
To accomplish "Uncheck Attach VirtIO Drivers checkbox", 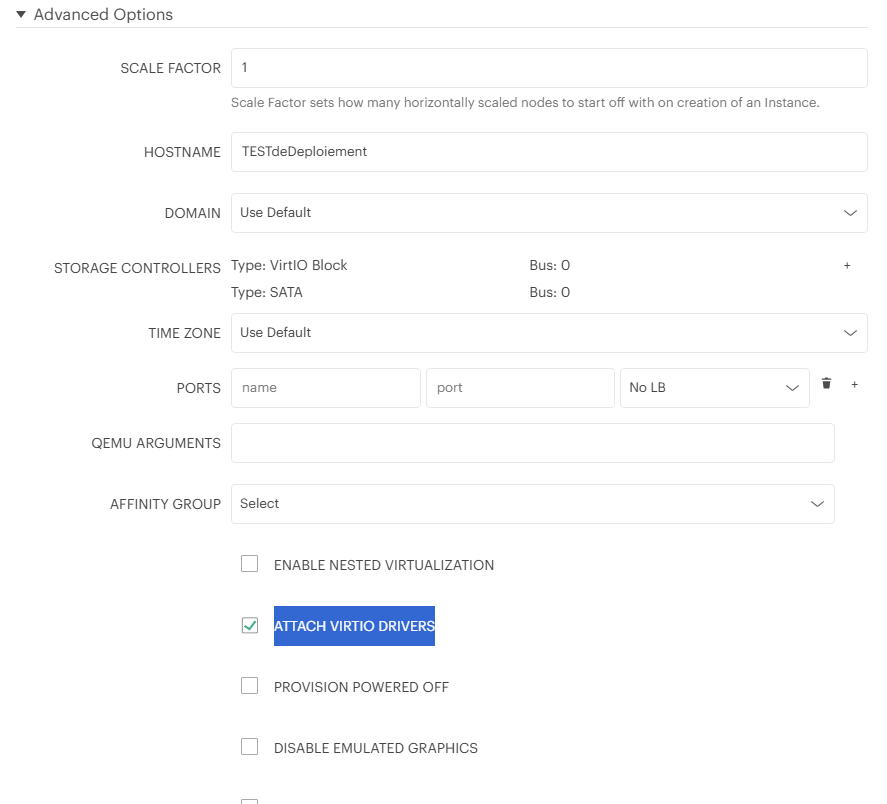I will [249, 625].
